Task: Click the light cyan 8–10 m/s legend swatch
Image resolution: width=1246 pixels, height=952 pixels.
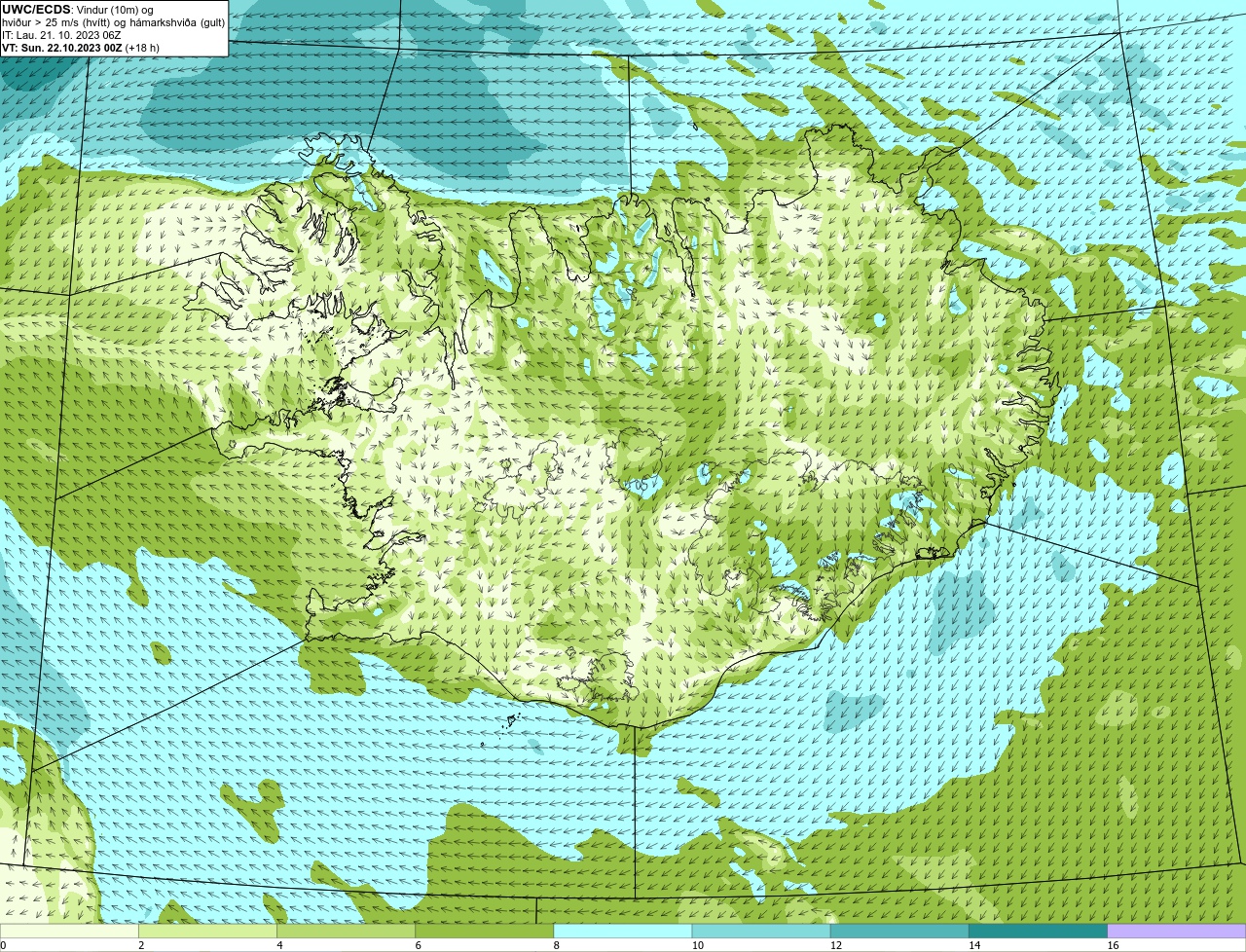Action: [x=622, y=931]
